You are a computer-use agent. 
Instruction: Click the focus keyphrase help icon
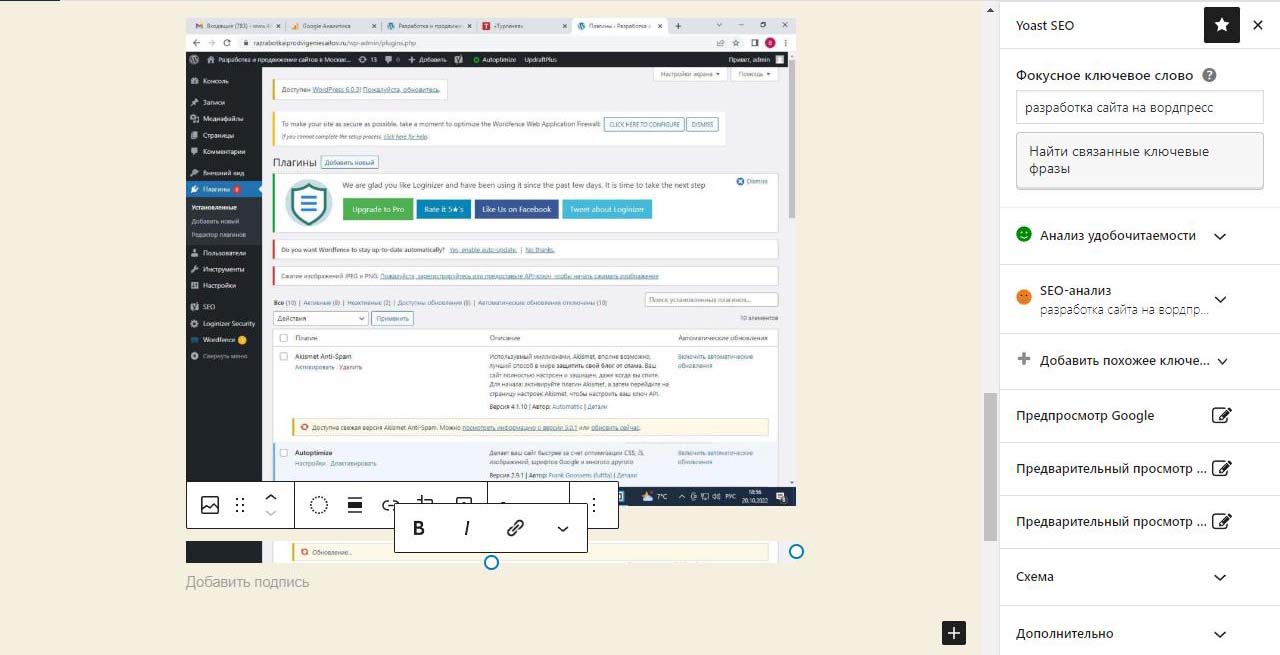(x=1209, y=75)
